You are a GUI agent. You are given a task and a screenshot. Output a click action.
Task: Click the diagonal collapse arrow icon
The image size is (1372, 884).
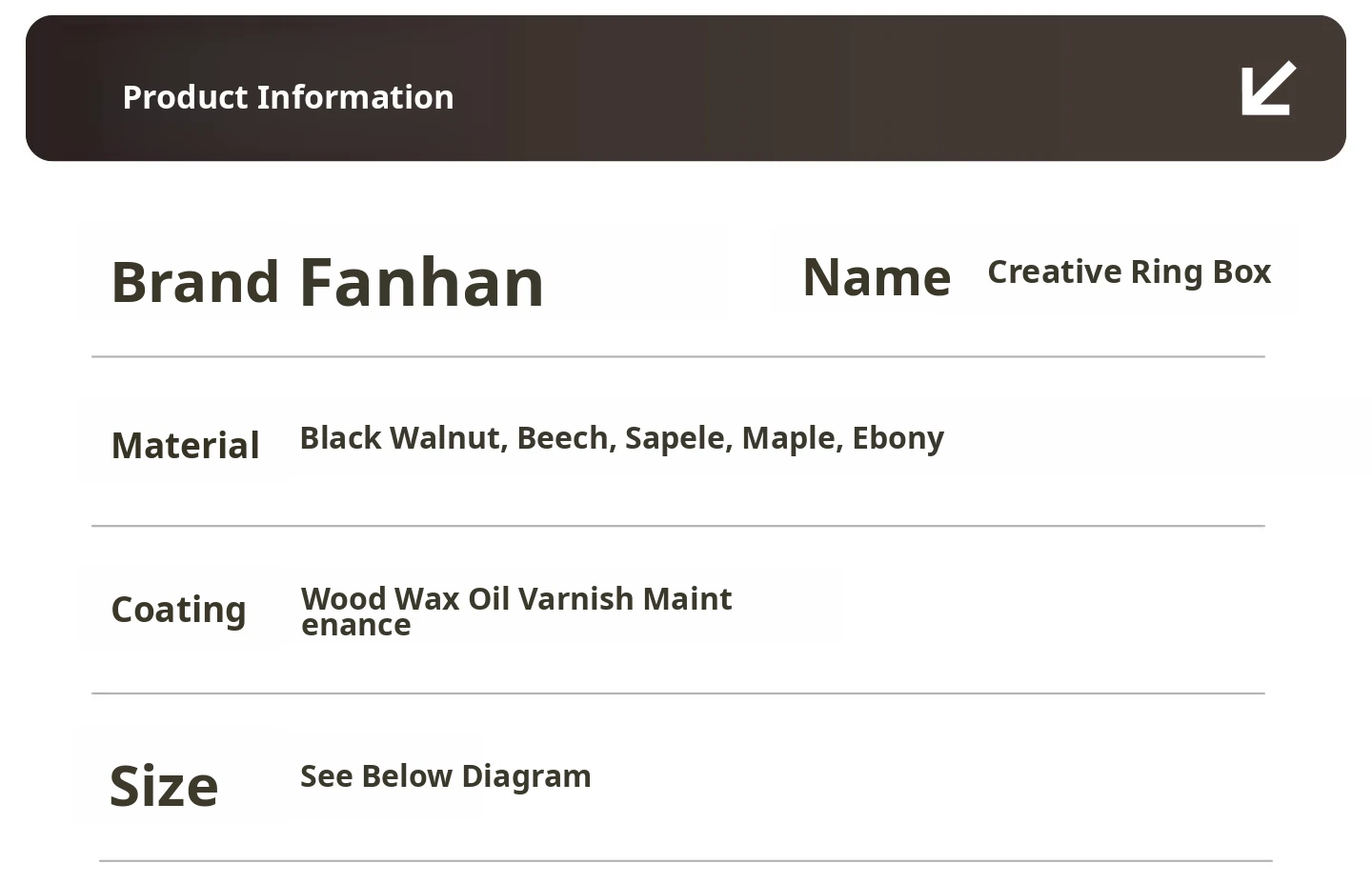pyautogui.click(x=1268, y=89)
